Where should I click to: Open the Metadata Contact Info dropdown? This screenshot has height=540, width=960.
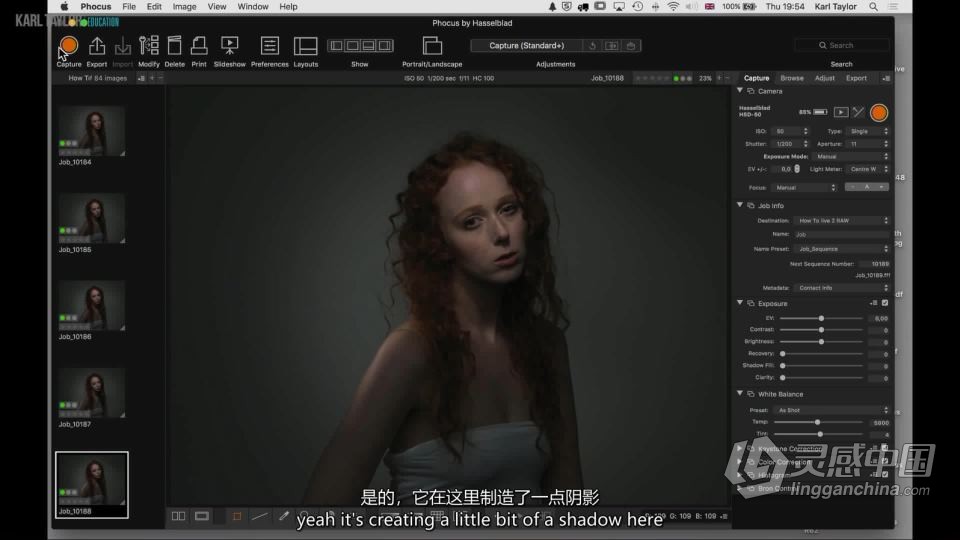click(x=842, y=288)
